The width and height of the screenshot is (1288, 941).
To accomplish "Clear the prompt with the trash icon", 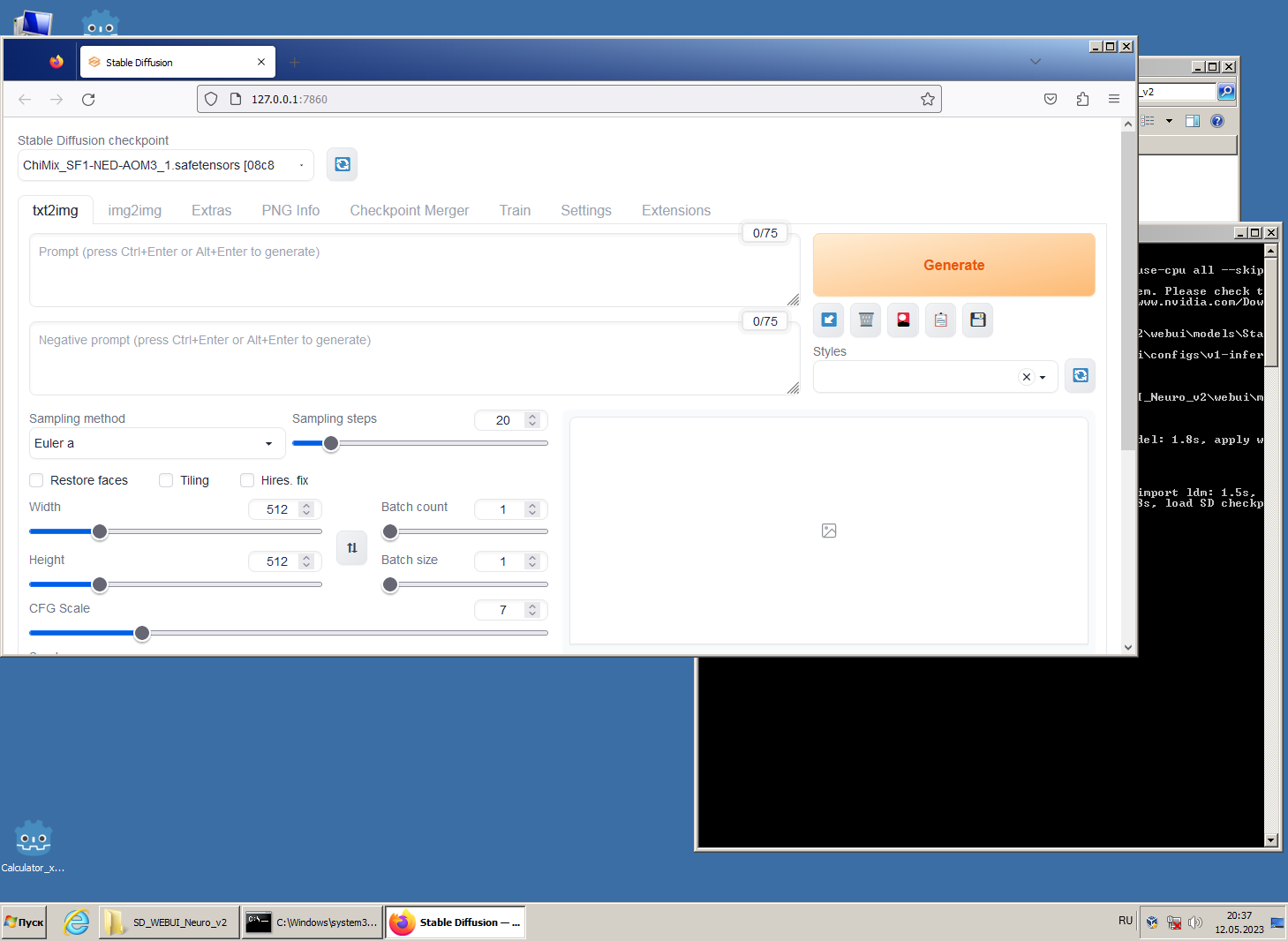I will (866, 320).
